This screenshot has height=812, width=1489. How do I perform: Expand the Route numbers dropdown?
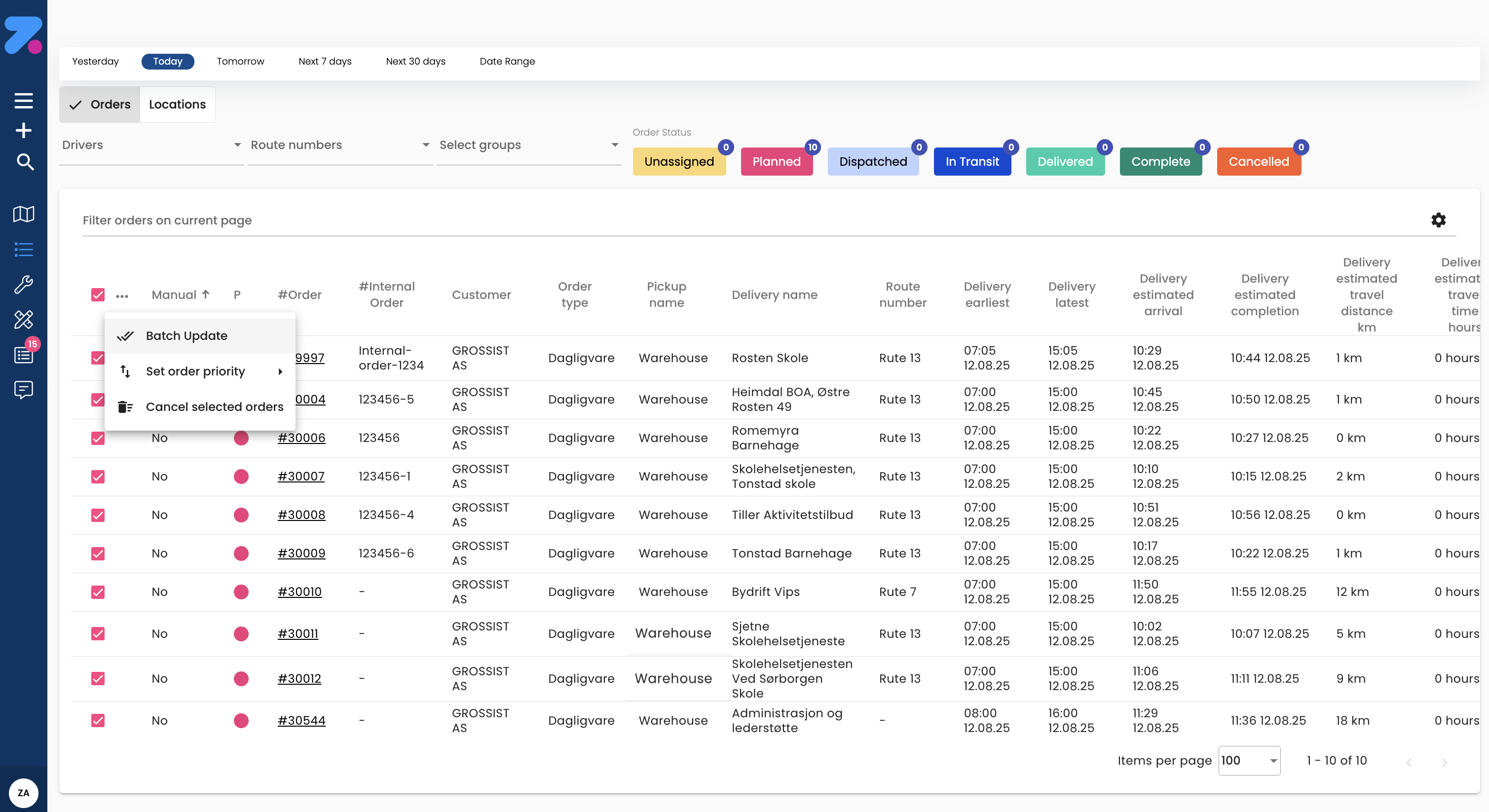tap(339, 145)
